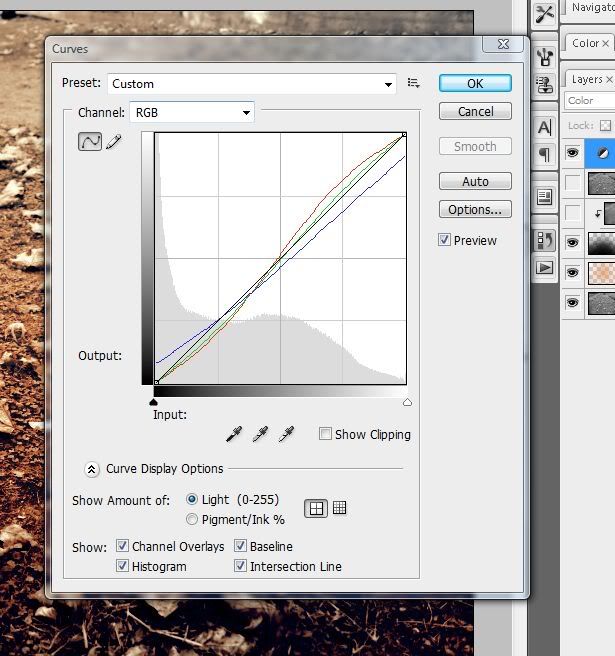Close the Color panel tab

pos(605,43)
